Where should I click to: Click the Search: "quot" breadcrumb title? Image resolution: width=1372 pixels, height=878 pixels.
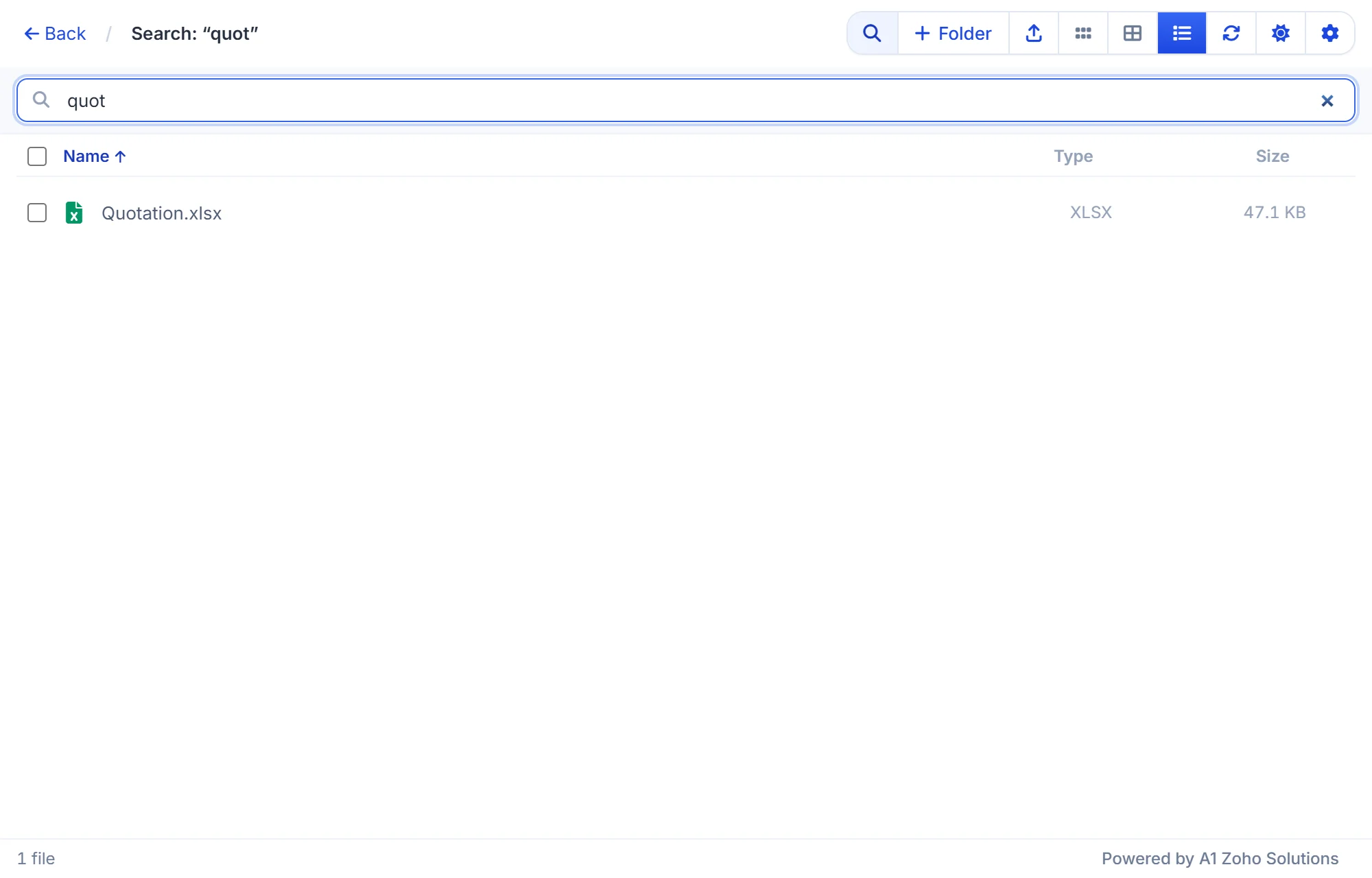point(195,34)
